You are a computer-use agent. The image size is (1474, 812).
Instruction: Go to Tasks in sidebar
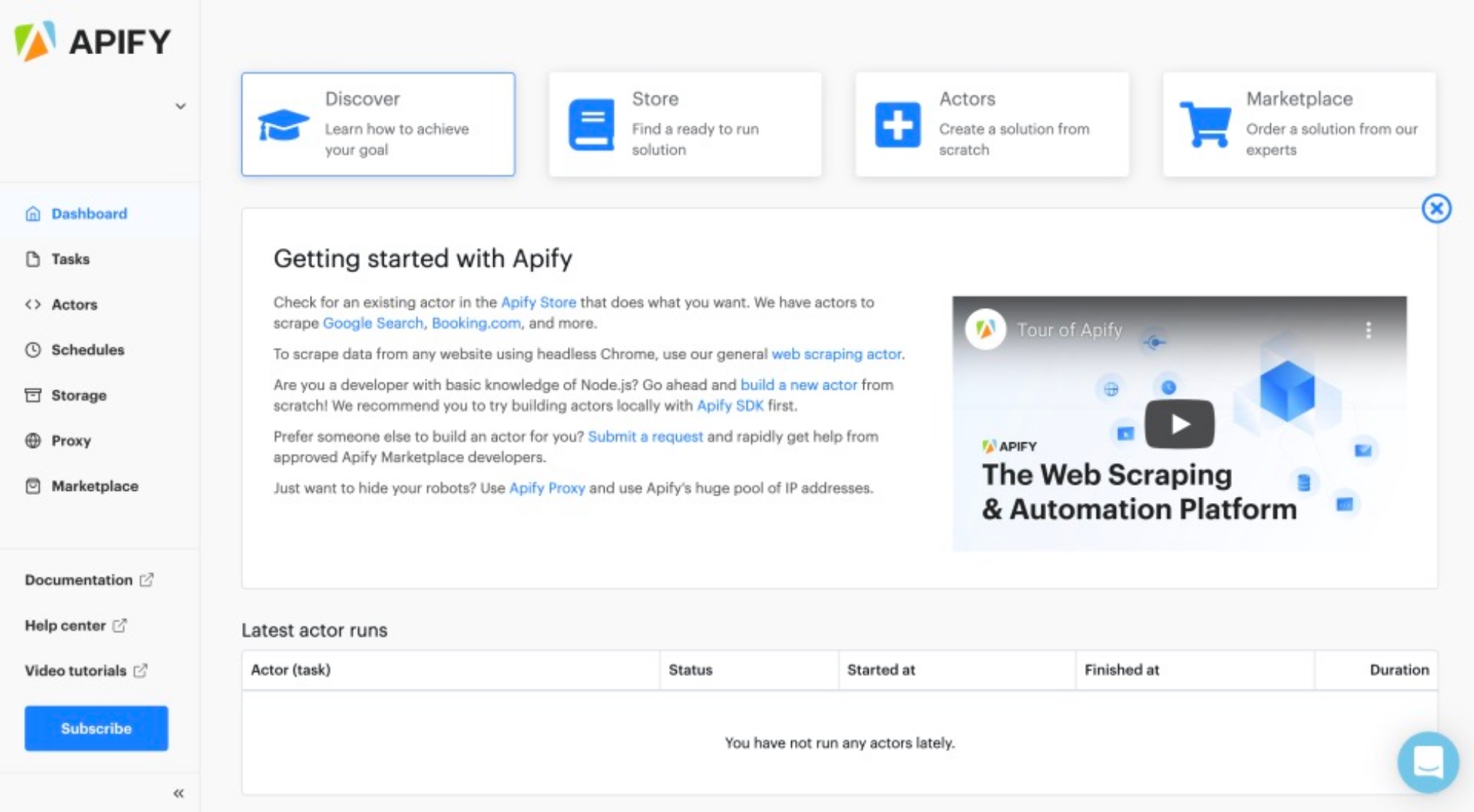click(x=70, y=259)
